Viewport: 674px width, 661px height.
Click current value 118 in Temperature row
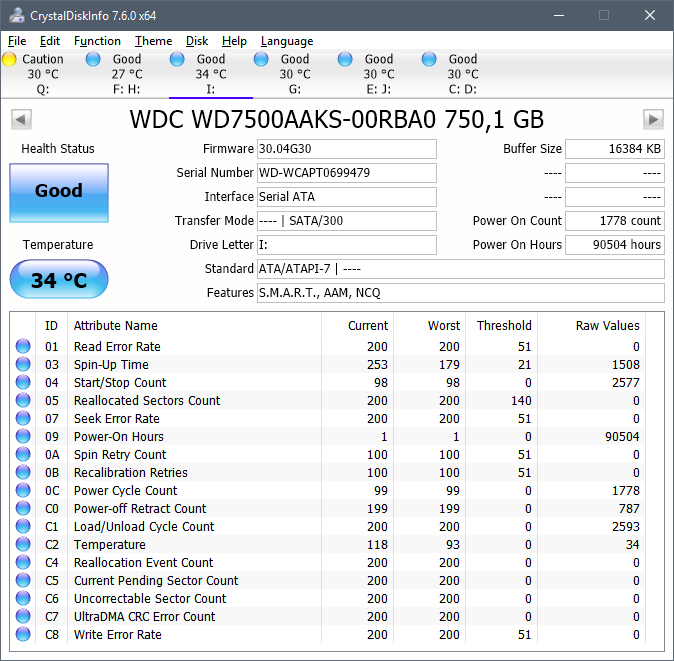point(377,545)
